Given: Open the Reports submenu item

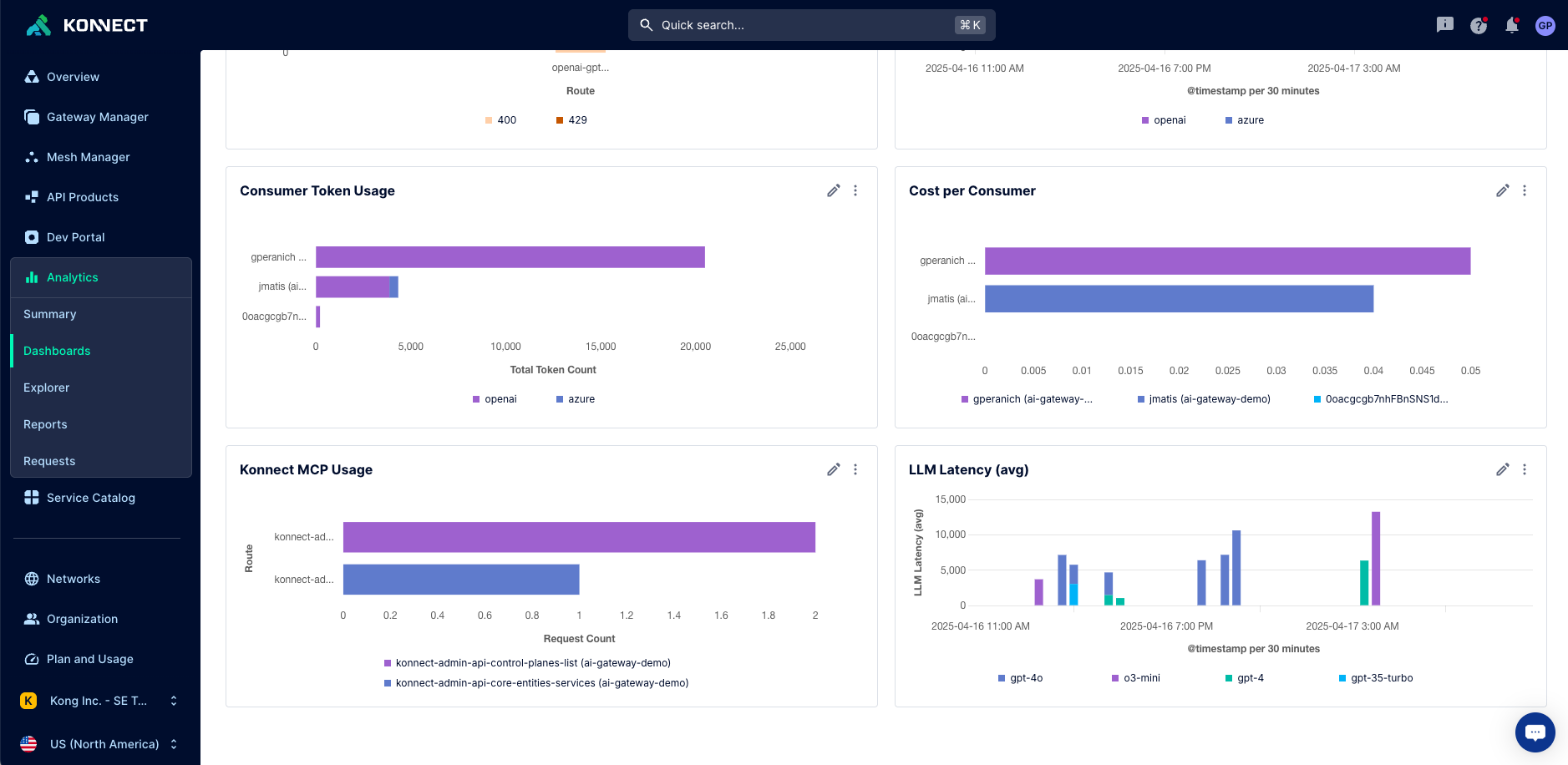Looking at the screenshot, I should coord(45,424).
